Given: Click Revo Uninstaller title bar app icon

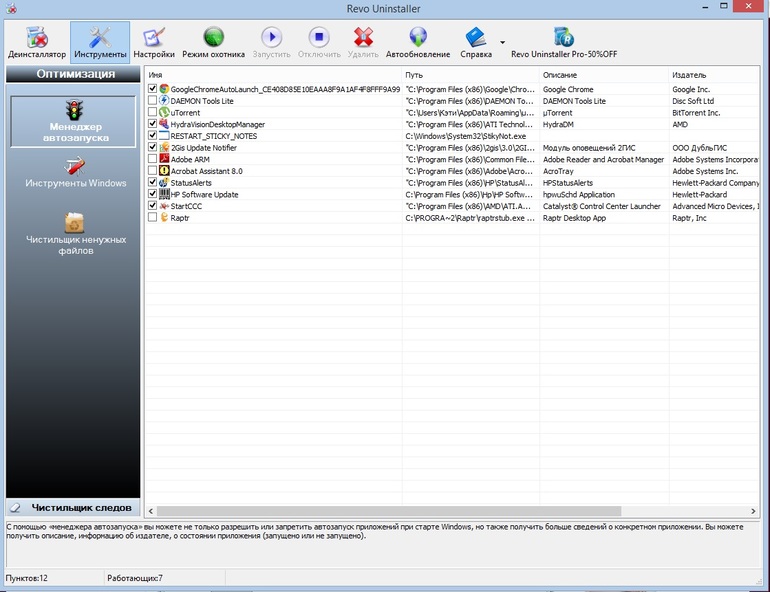Looking at the screenshot, I should click(x=11, y=8).
